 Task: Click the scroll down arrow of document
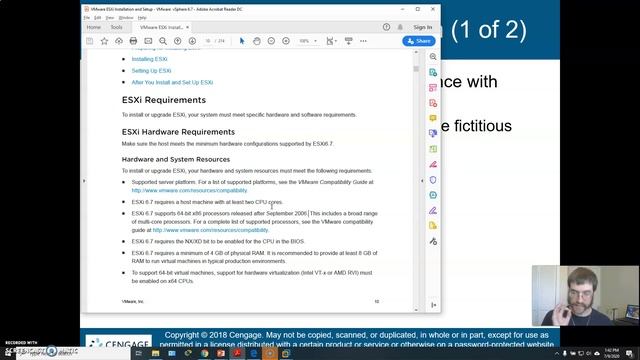(416, 310)
